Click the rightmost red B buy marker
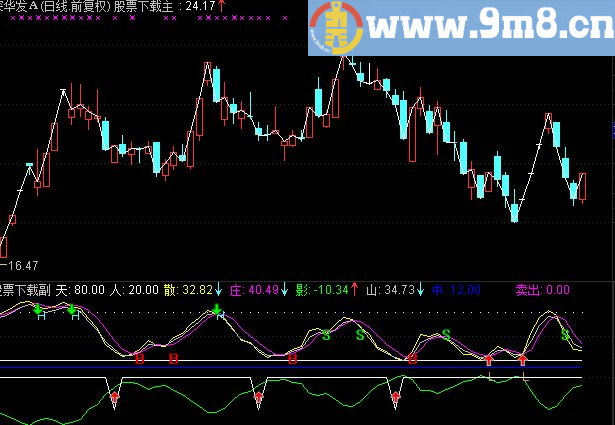The image size is (615, 425). pos(412,359)
